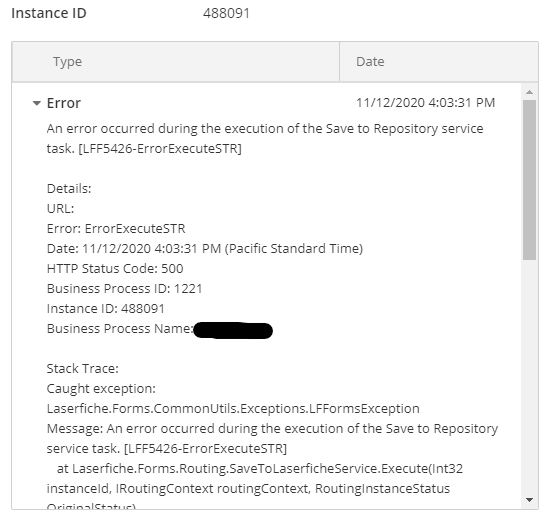Sort by the Date column header
The image size is (553, 523).
point(370,62)
